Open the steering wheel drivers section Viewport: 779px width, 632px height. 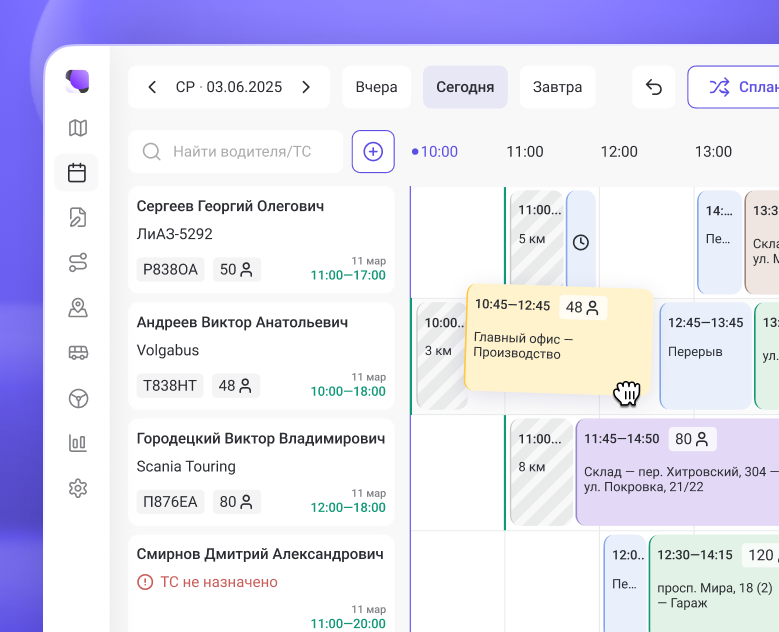(77, 398)
